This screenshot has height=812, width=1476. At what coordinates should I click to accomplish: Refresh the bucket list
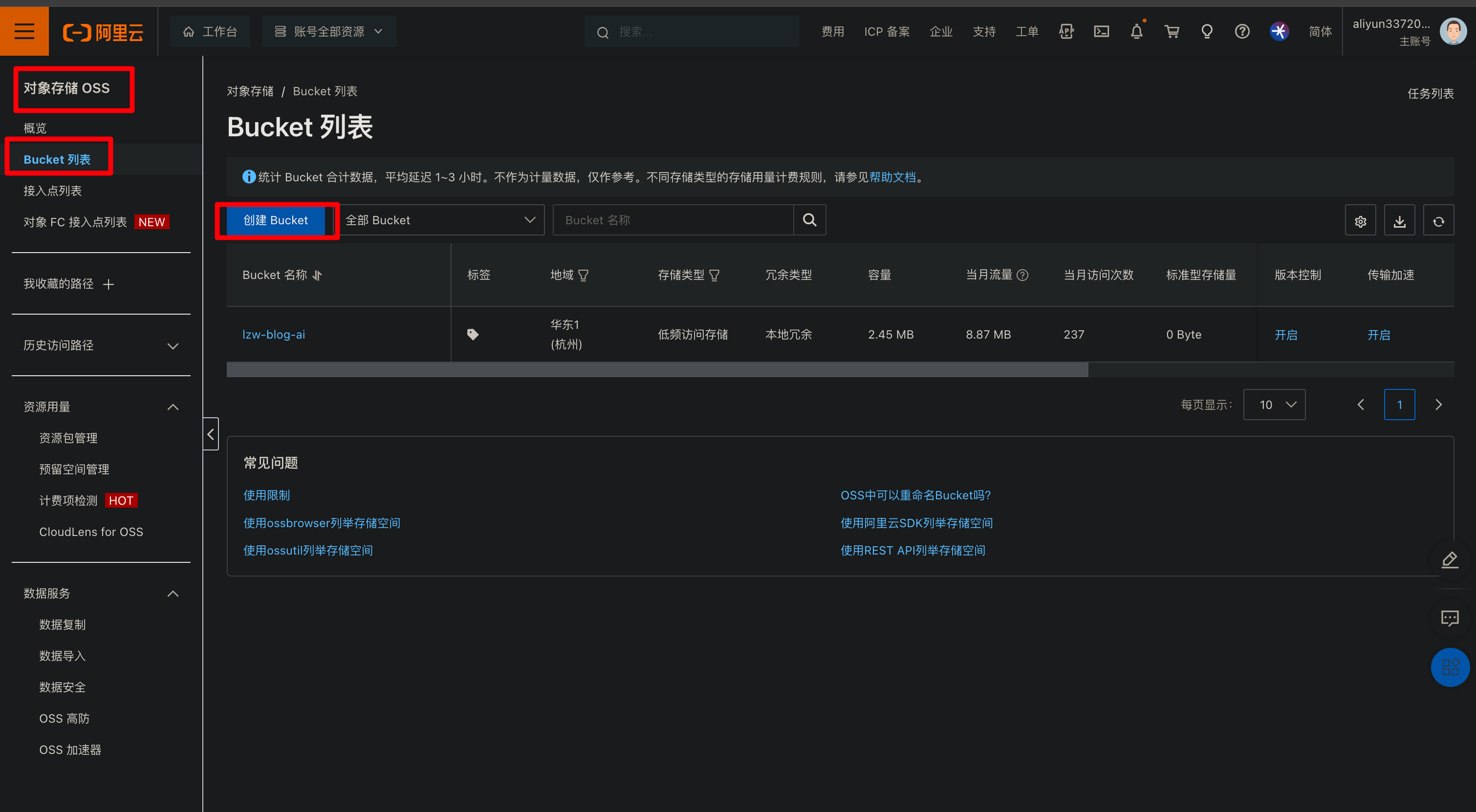click(x=1438, y=221)
